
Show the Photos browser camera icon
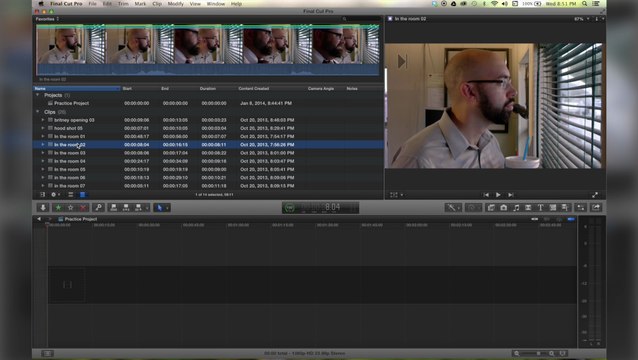[504, 207]
